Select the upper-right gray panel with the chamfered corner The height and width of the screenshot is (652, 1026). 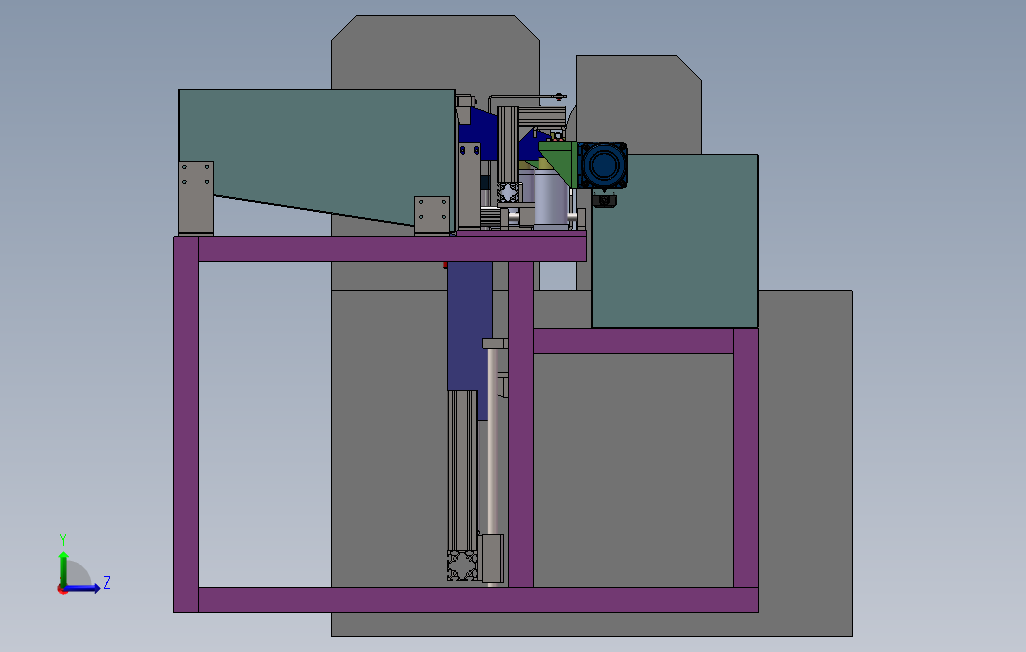click(639, 105)
